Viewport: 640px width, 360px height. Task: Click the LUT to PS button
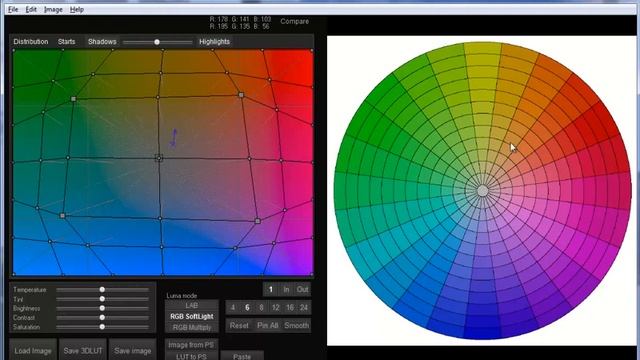191,356
